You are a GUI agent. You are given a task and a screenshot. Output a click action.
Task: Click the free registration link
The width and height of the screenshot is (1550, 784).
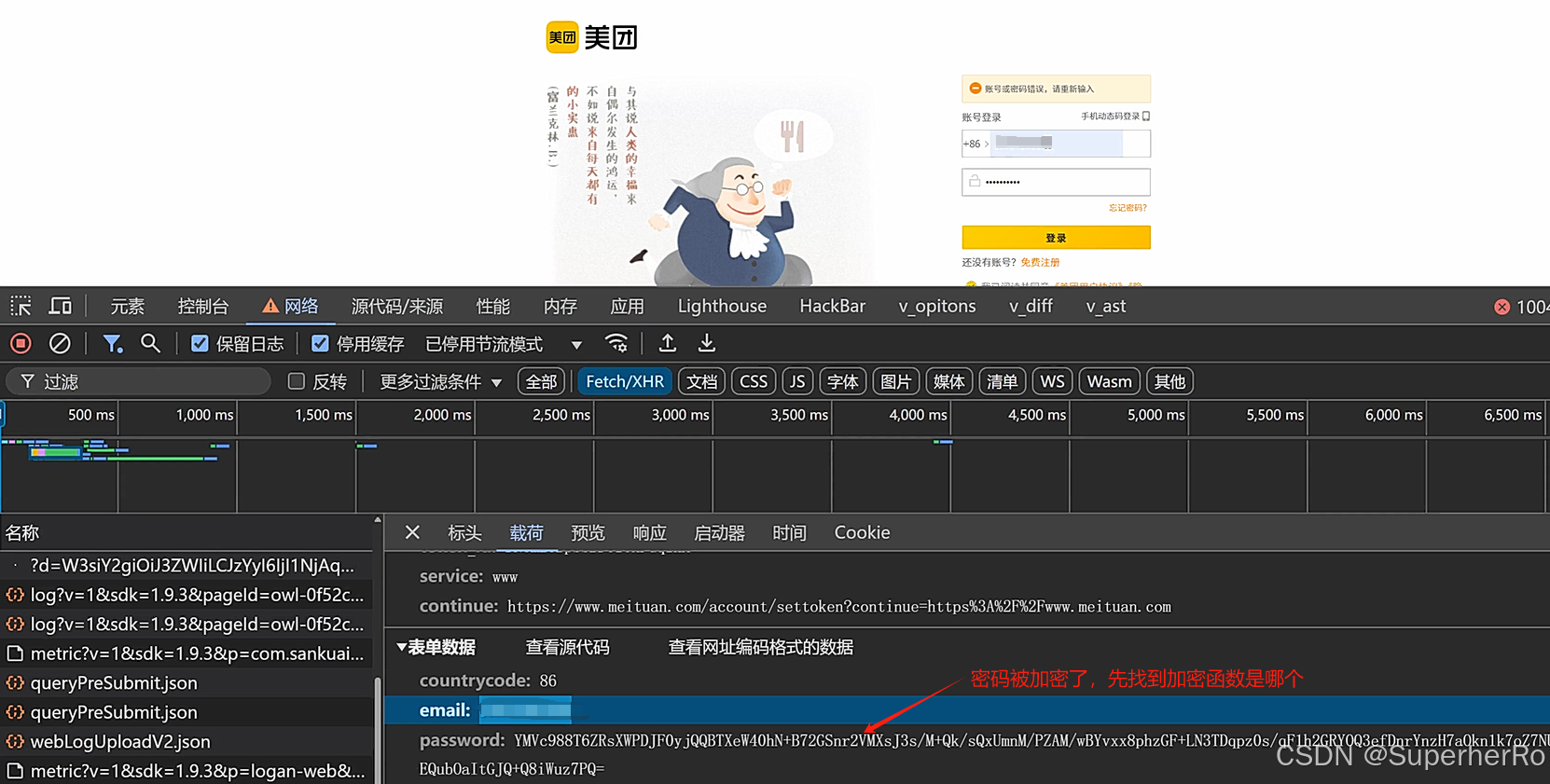[1040, 263]
